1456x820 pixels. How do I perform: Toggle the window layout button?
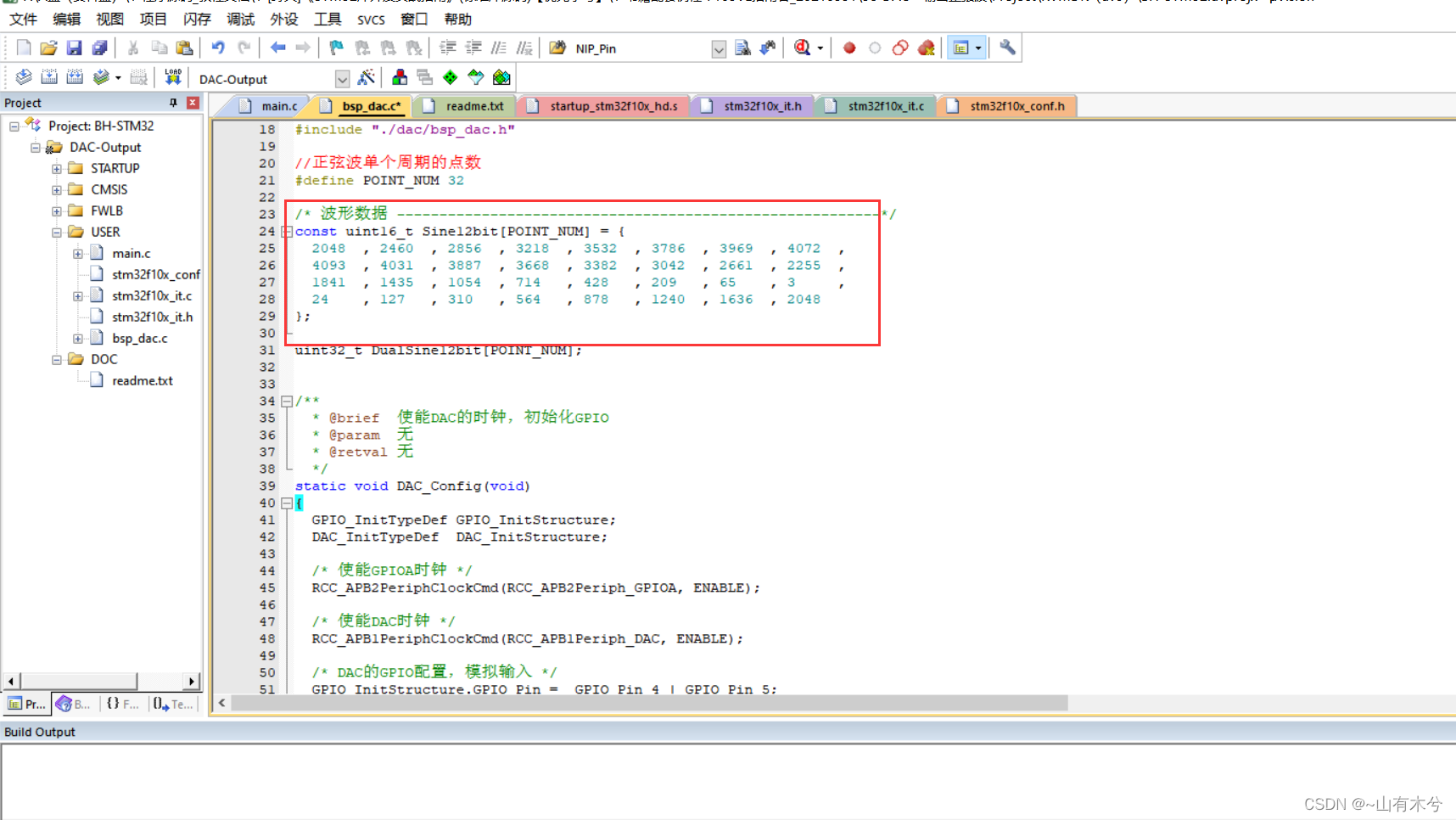[x=960, y=48]
